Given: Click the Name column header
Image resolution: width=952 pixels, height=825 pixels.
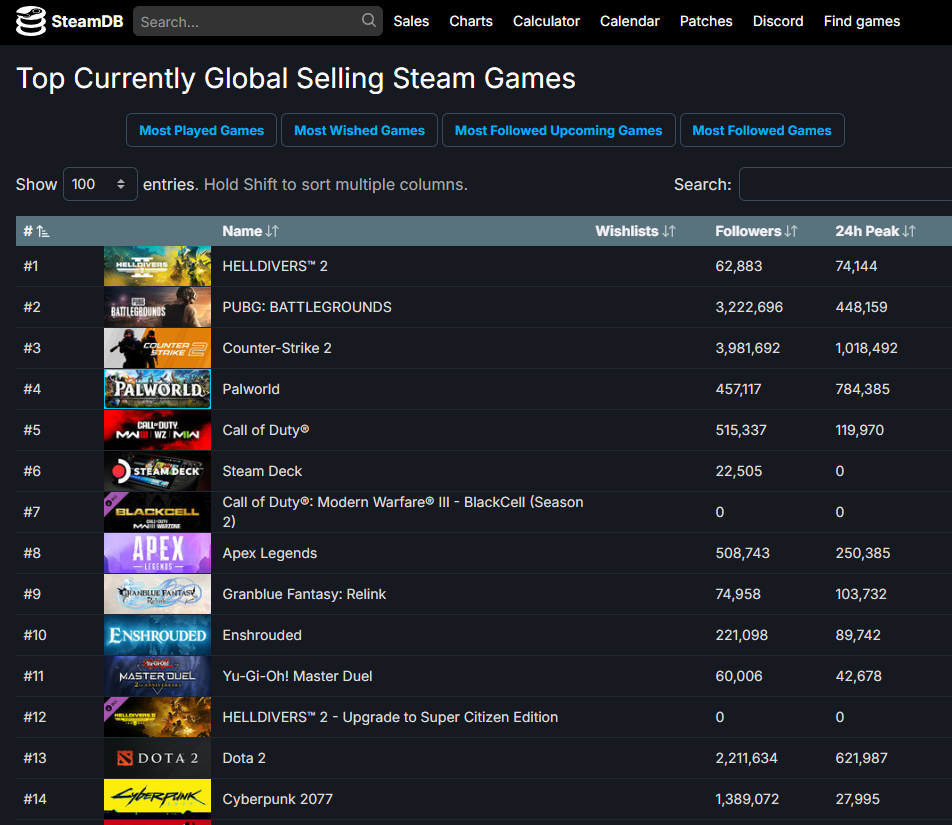Looking at the screenshot, I should 242,231.
